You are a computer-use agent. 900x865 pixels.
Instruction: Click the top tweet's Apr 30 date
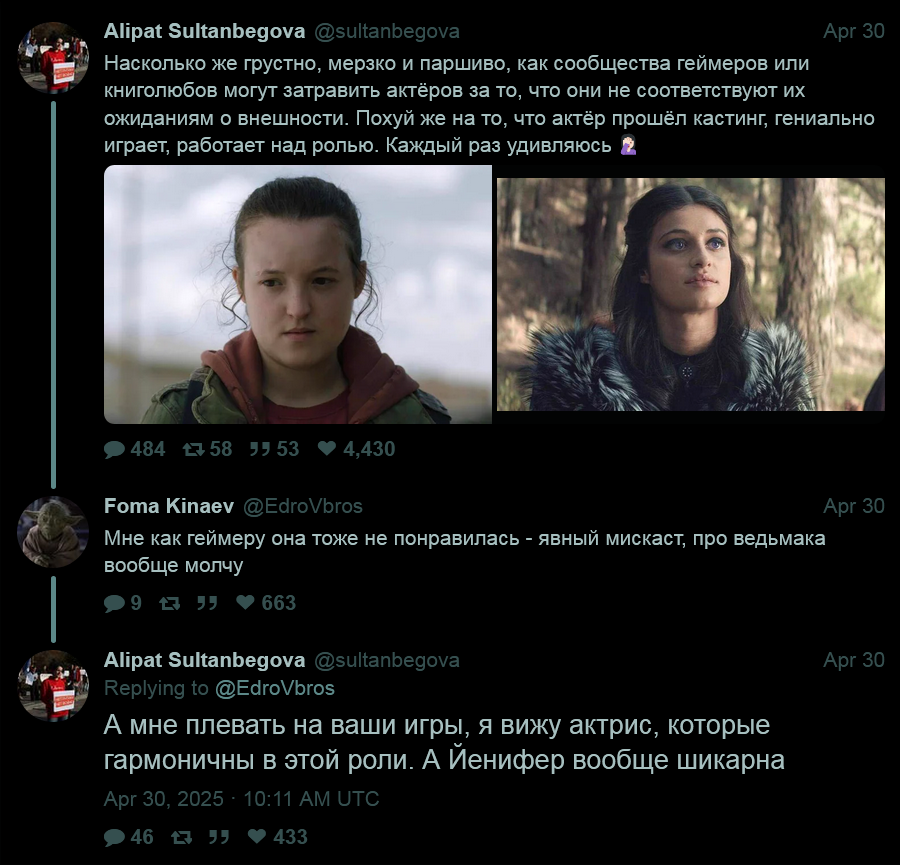854,31
